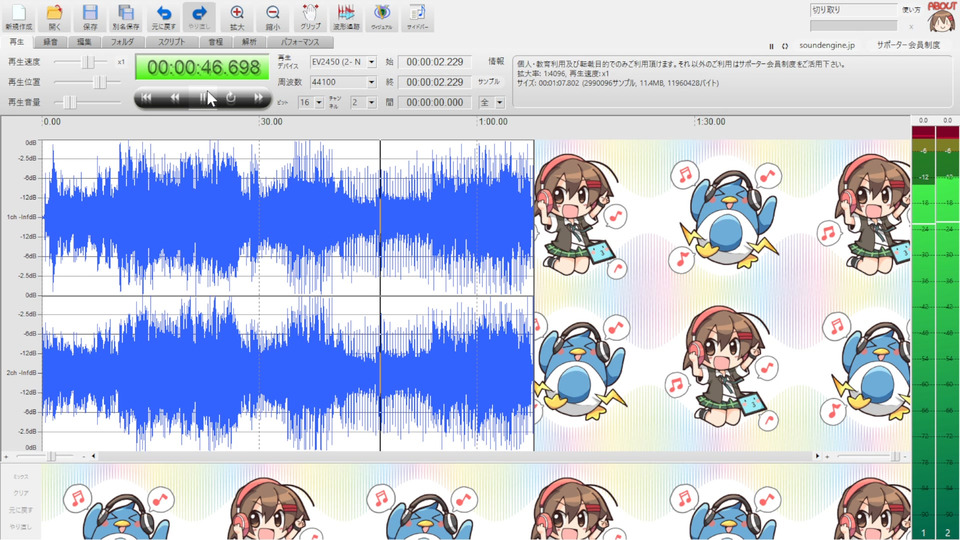Click the loop arrows icon beside soundengine.jp
960x540 pixels.
point(785,46)
